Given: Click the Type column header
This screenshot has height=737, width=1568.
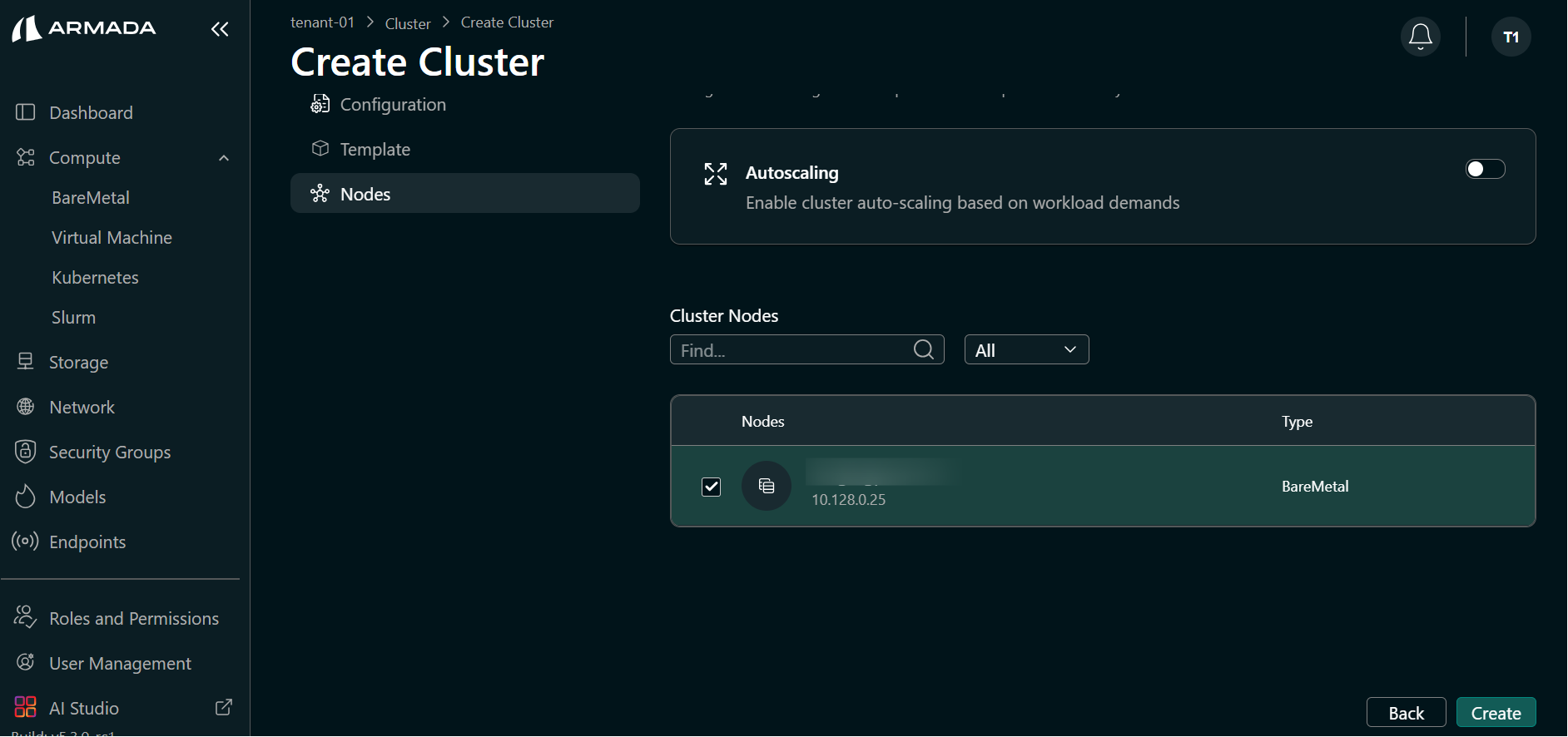Looking at the screenshot, I should [x=1297, y=422].
